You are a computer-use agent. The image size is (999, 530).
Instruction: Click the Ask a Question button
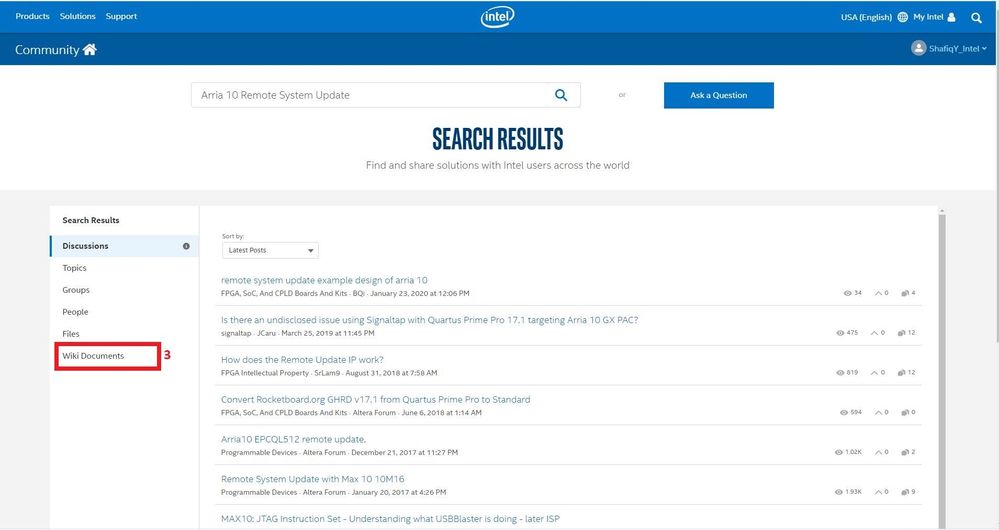tap(719, 96)
